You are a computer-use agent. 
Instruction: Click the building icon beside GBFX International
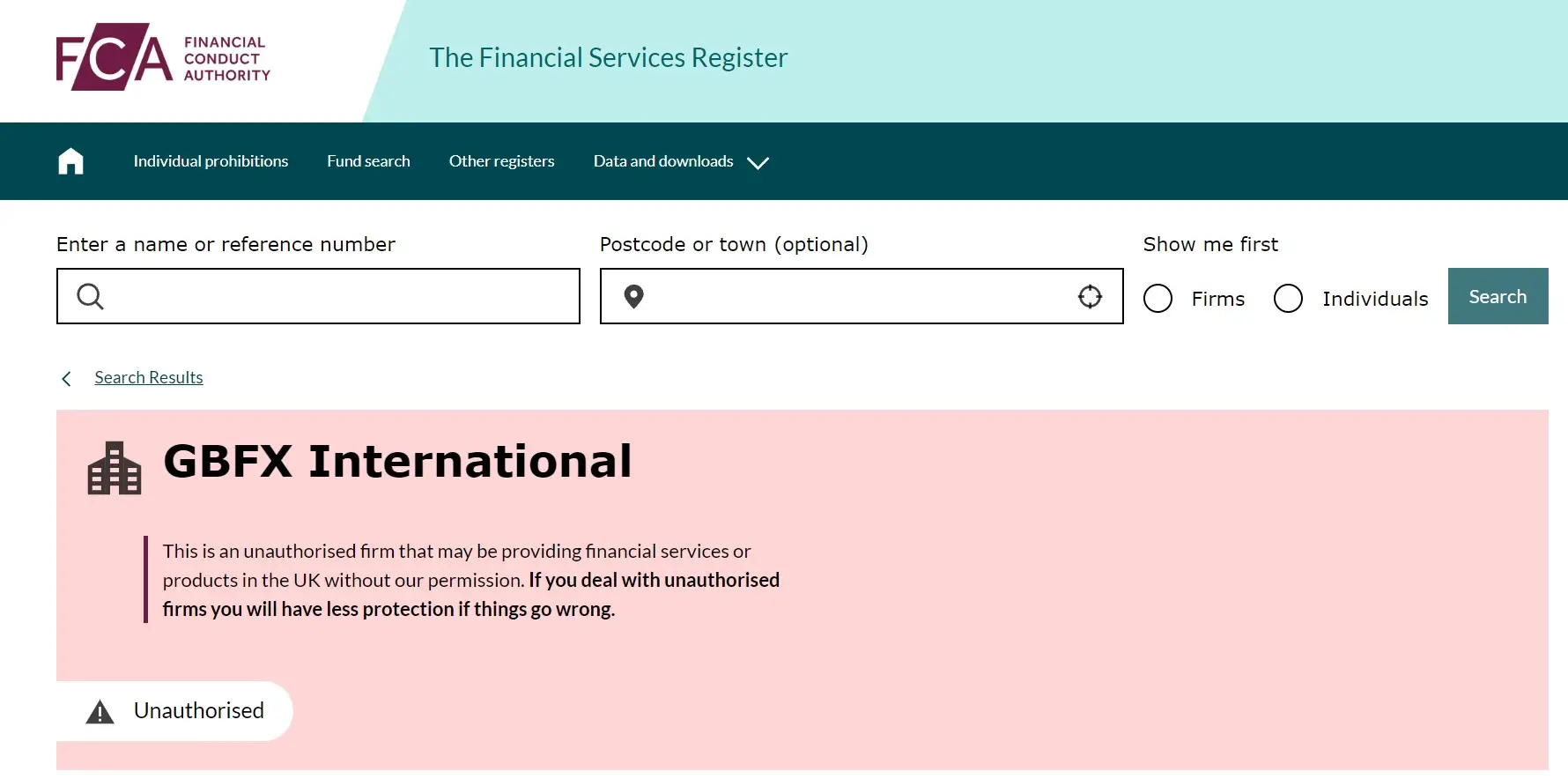pos(115,468)
